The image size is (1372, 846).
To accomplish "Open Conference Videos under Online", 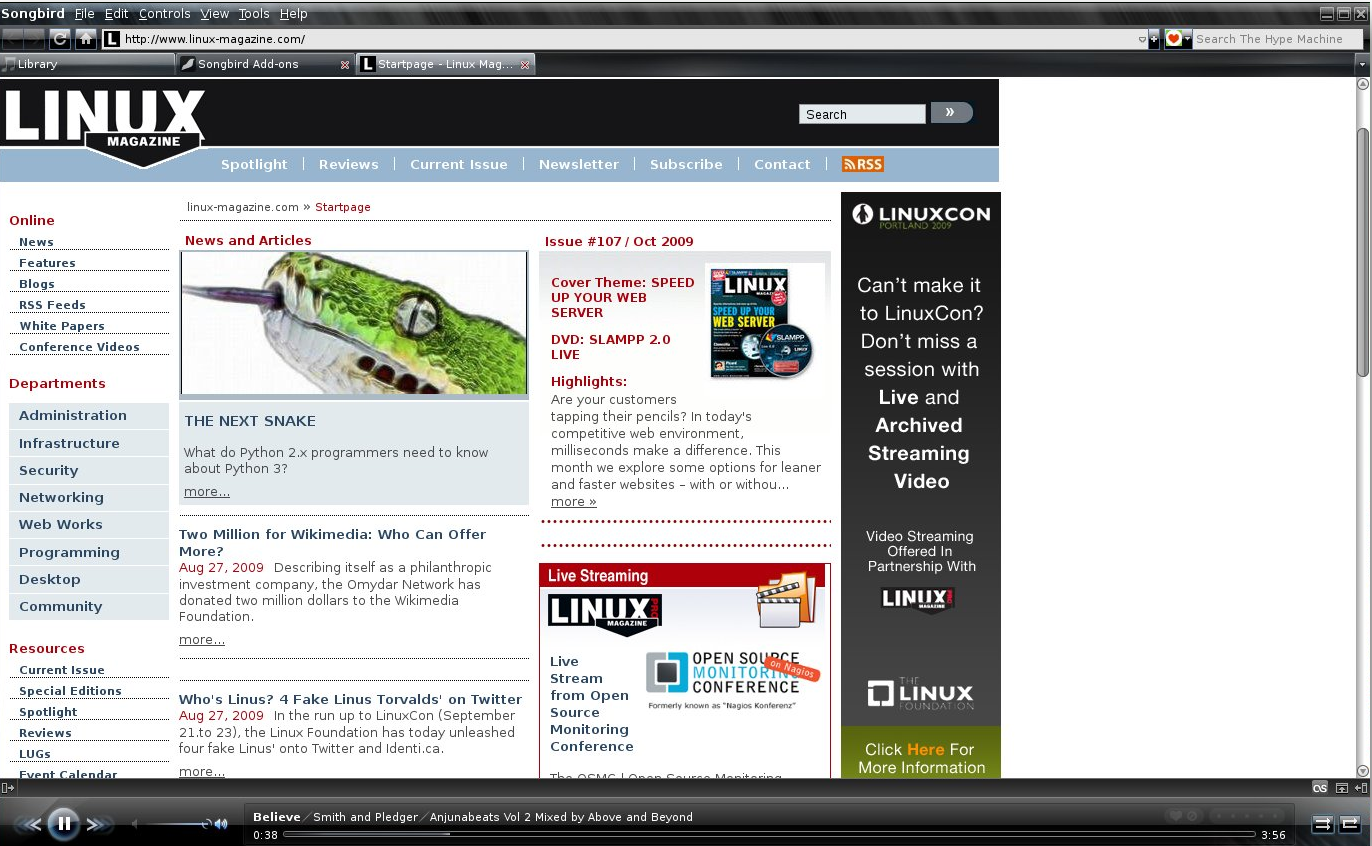I will coord(79,347).
